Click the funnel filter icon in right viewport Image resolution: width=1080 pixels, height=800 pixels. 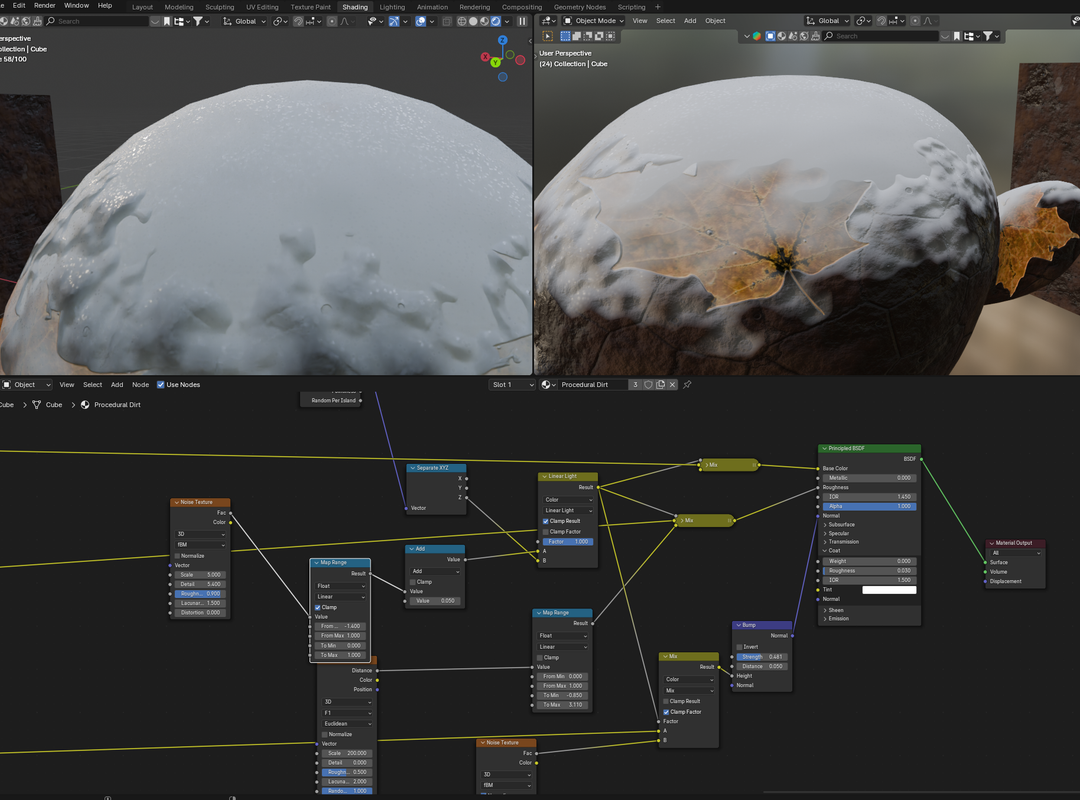[988, 36]
